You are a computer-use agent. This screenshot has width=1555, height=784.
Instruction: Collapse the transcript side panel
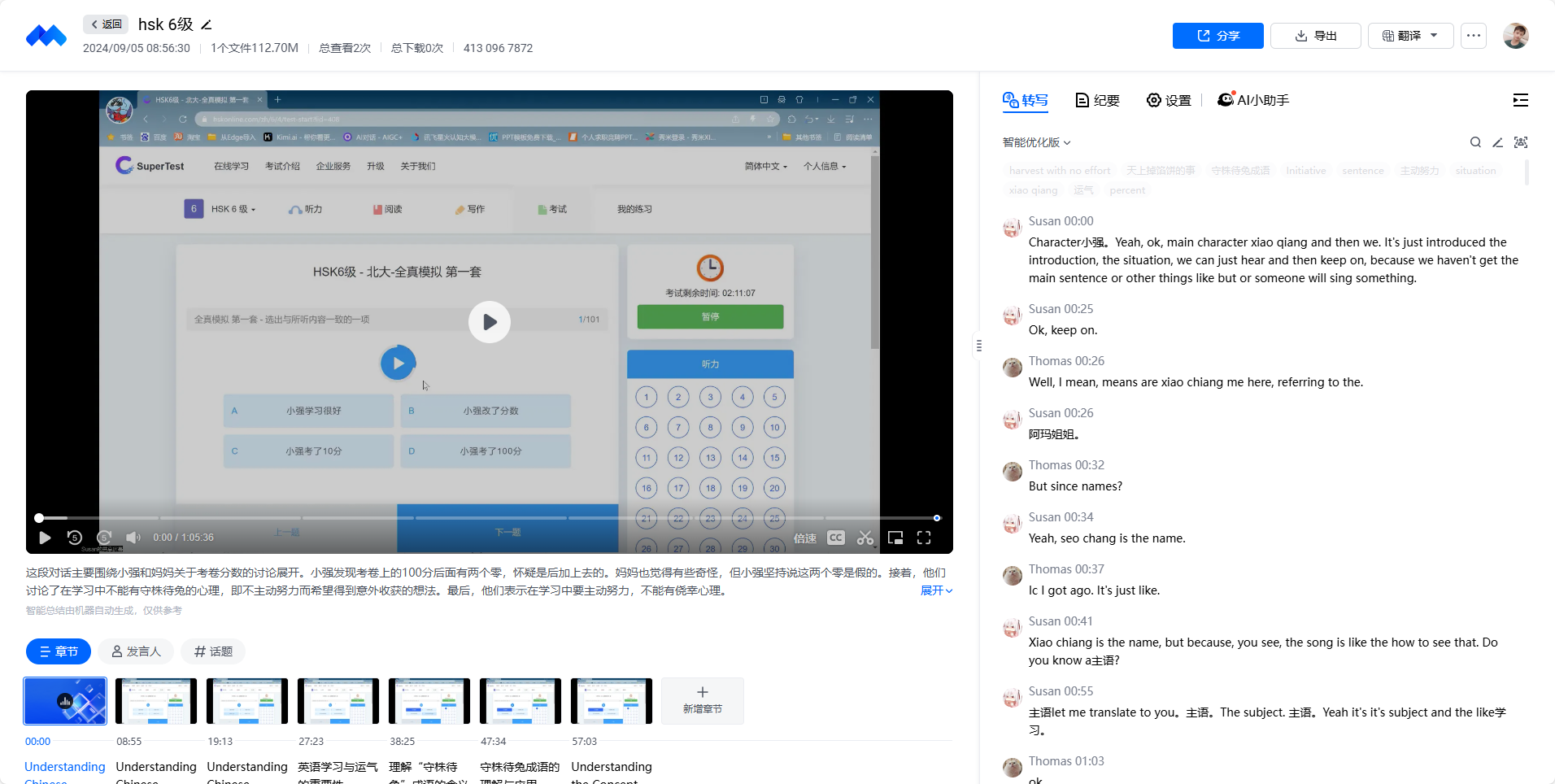(1521, 100)
